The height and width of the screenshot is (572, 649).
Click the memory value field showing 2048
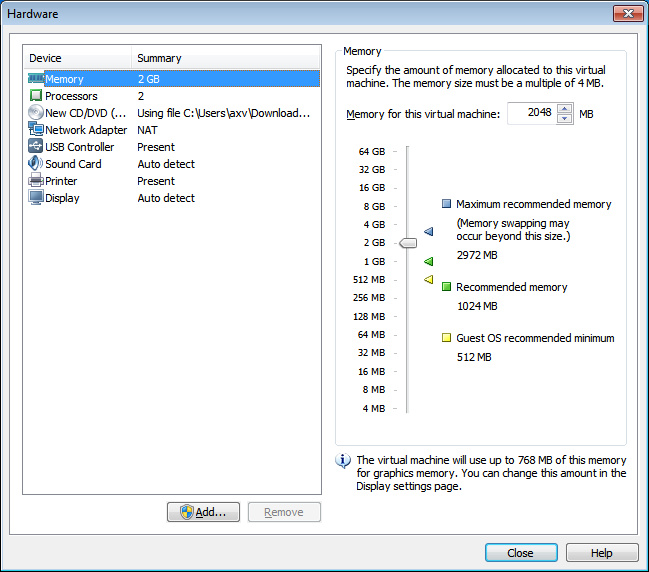tap(532, 113)
